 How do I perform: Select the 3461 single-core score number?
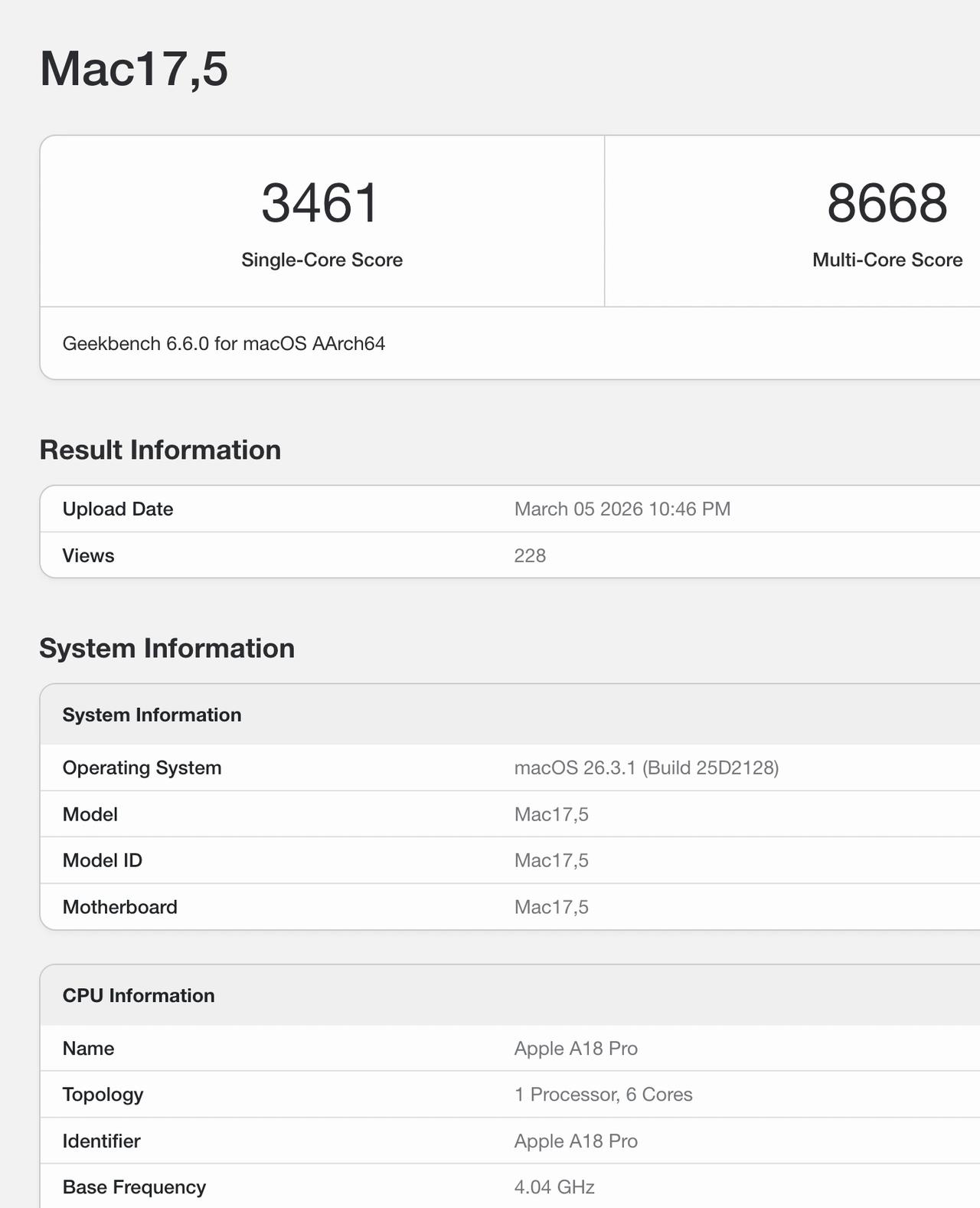pyautogui.click(x=321, y=203)
